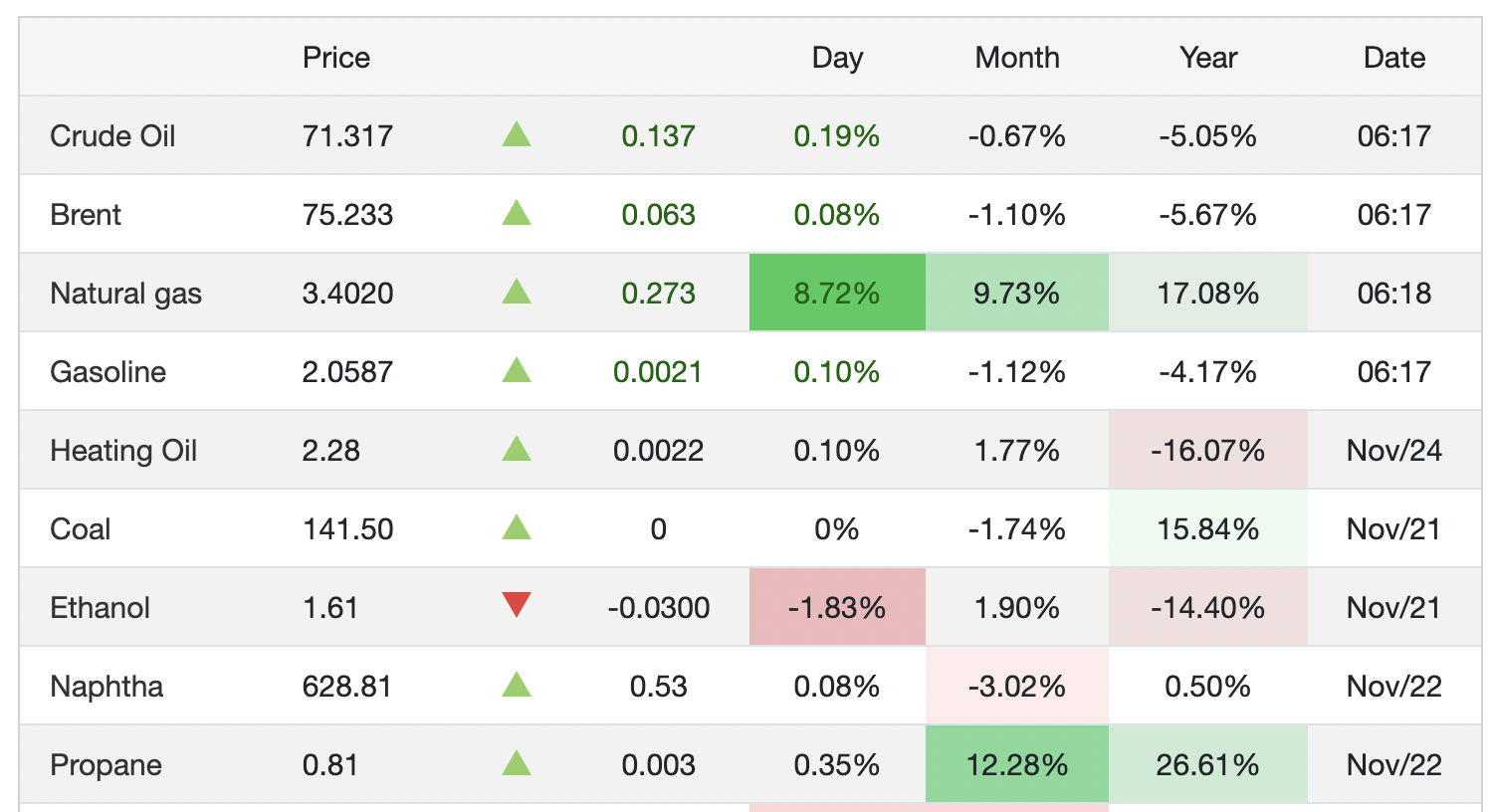The image size is (1493, 812).
Task: Click Natural gas time 06:18
Action: 1394,294
